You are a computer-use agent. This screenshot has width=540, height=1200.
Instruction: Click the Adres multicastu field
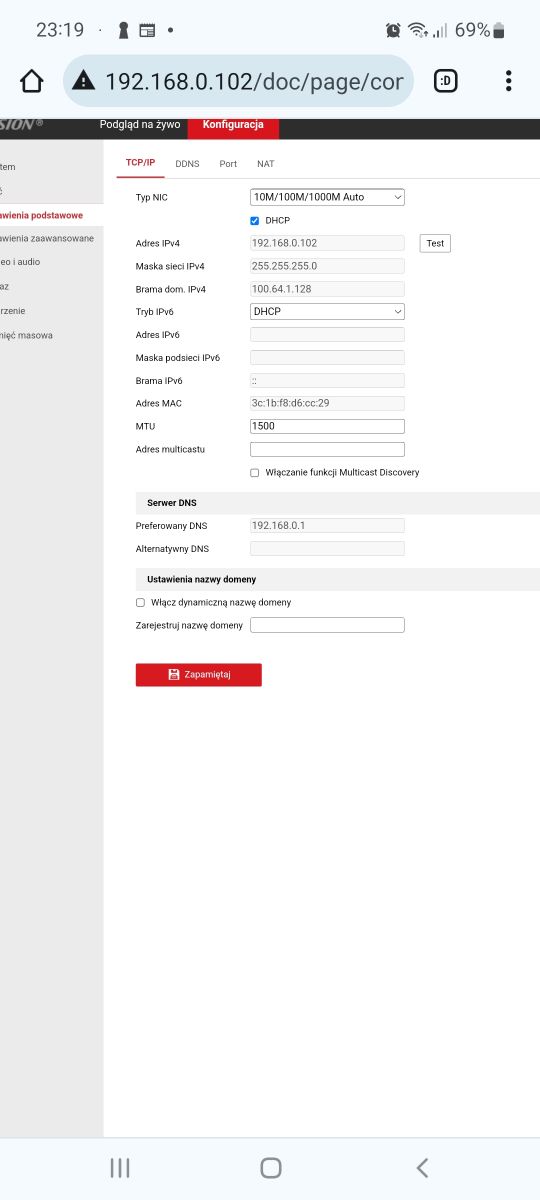(327, 449)
